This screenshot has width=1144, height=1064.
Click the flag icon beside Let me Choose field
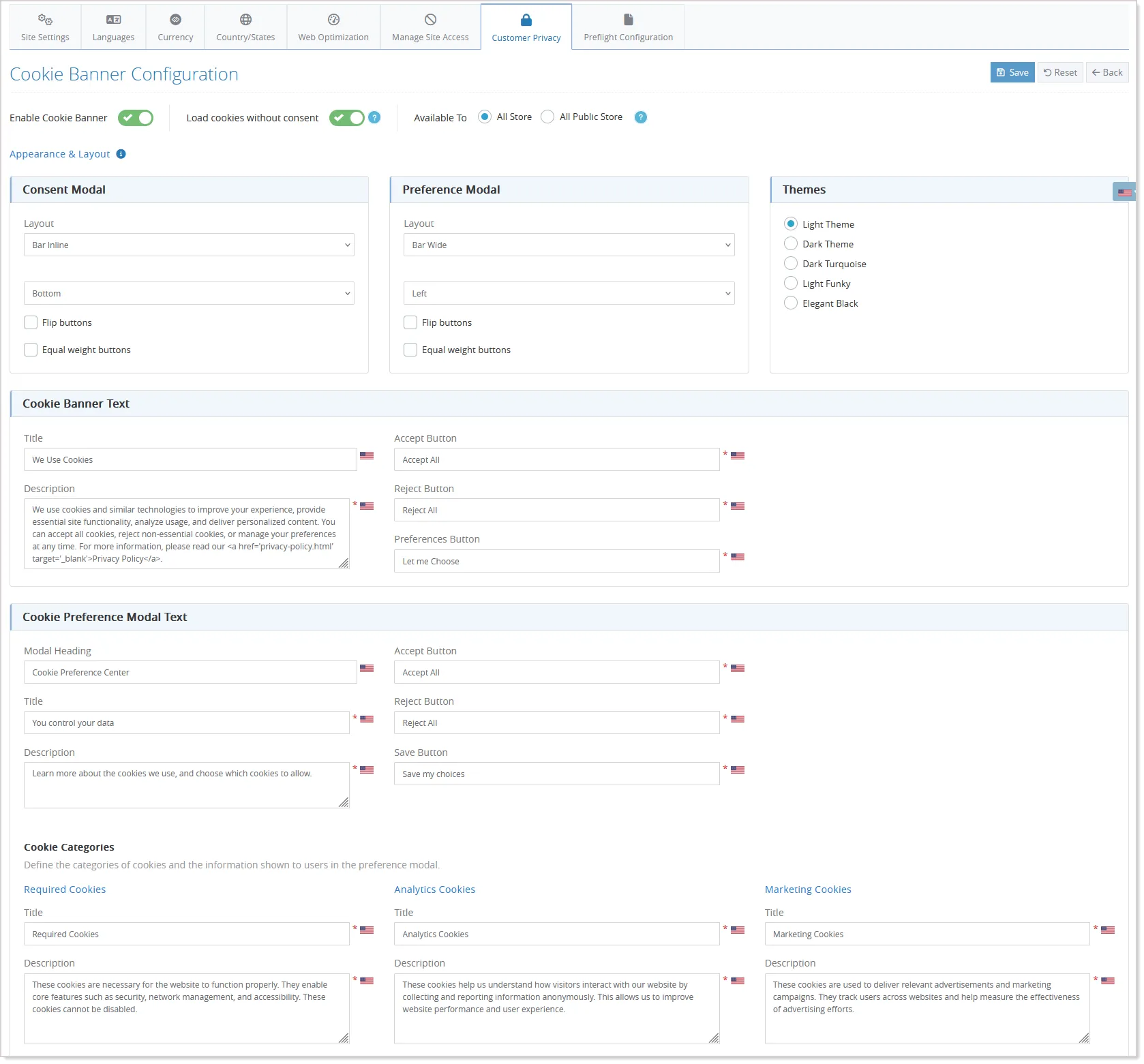coord(738,557)
